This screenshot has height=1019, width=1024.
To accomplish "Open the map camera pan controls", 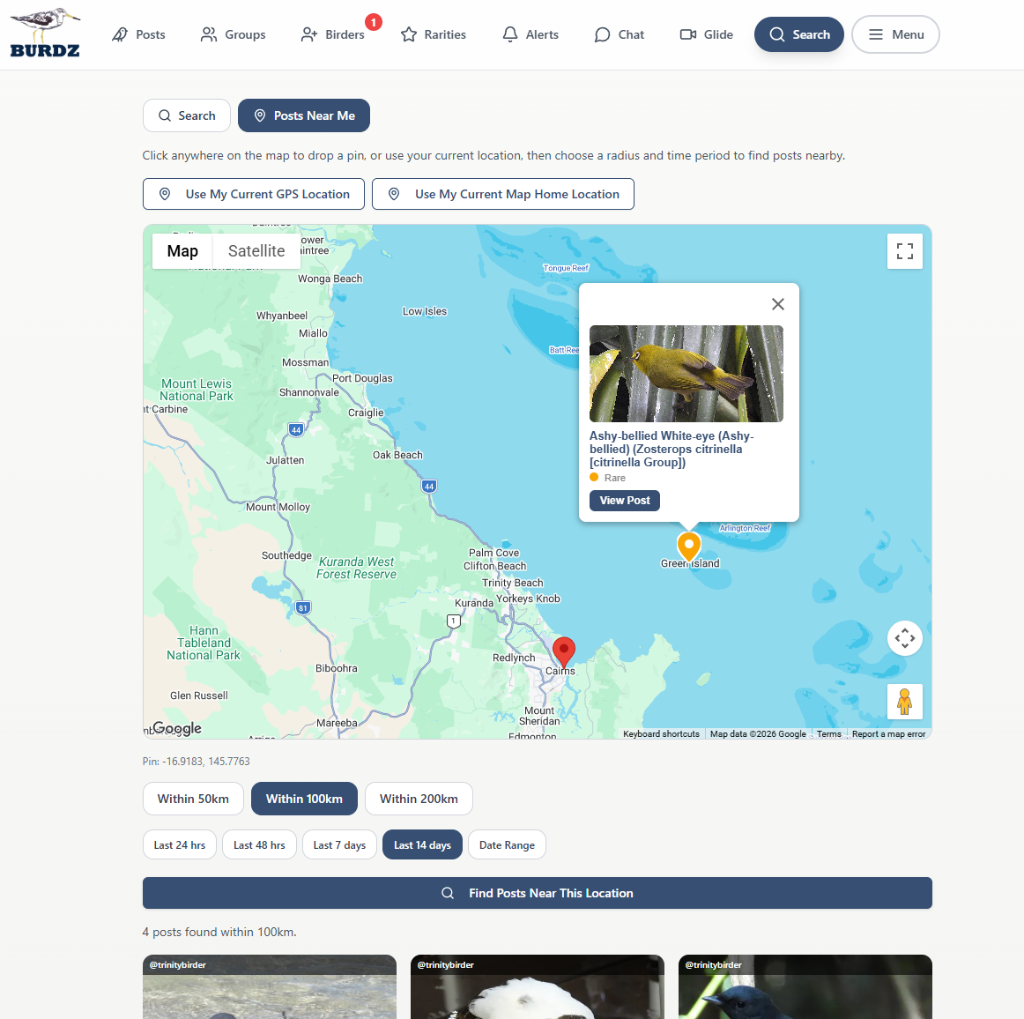I will click(904, 638).
